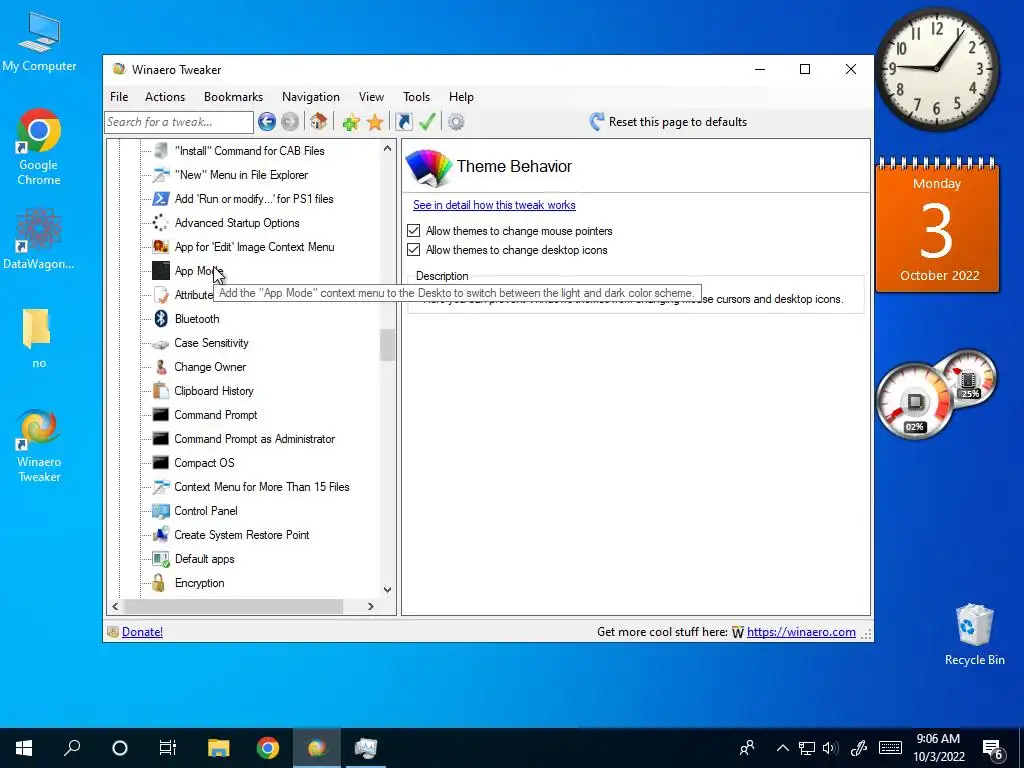This screenshot has height=768, width=1024.
Task: Open the File menu
Action: 119,97
